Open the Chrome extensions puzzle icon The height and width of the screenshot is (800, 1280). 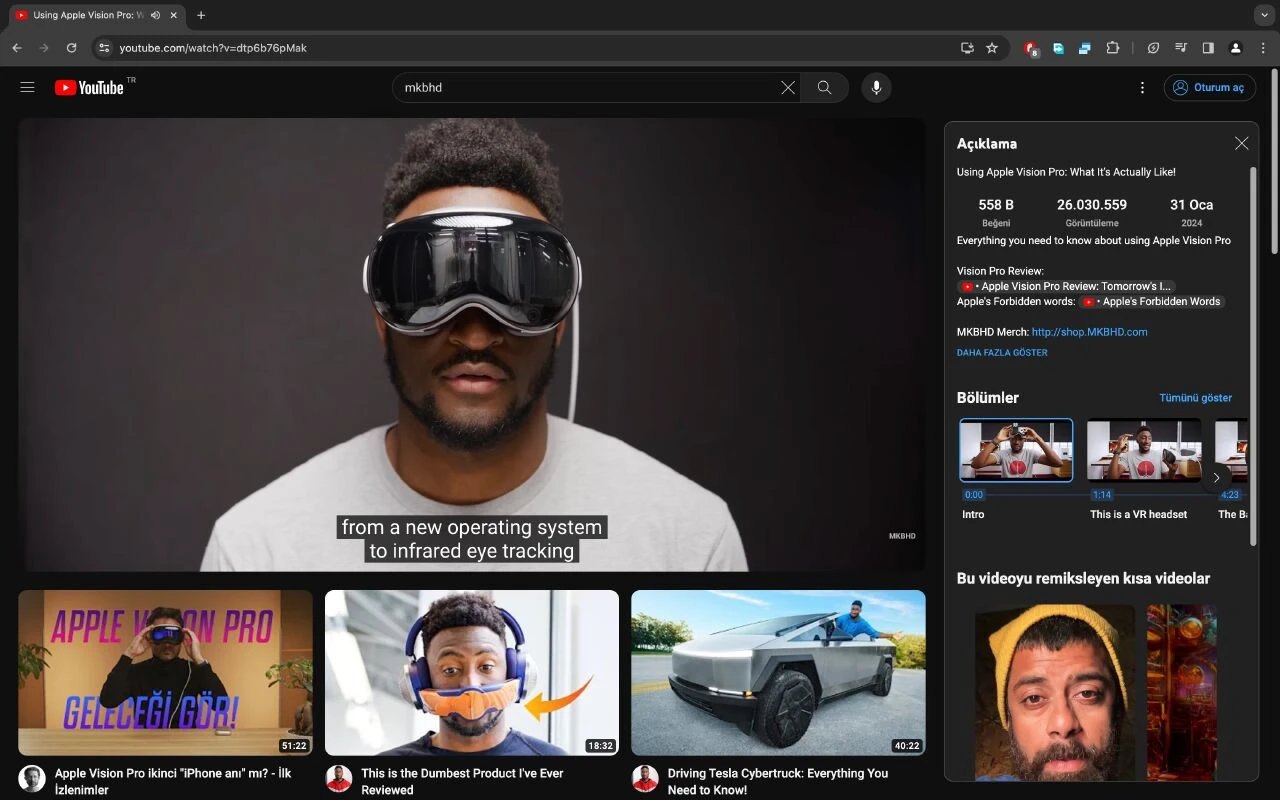click(1112, 48)
